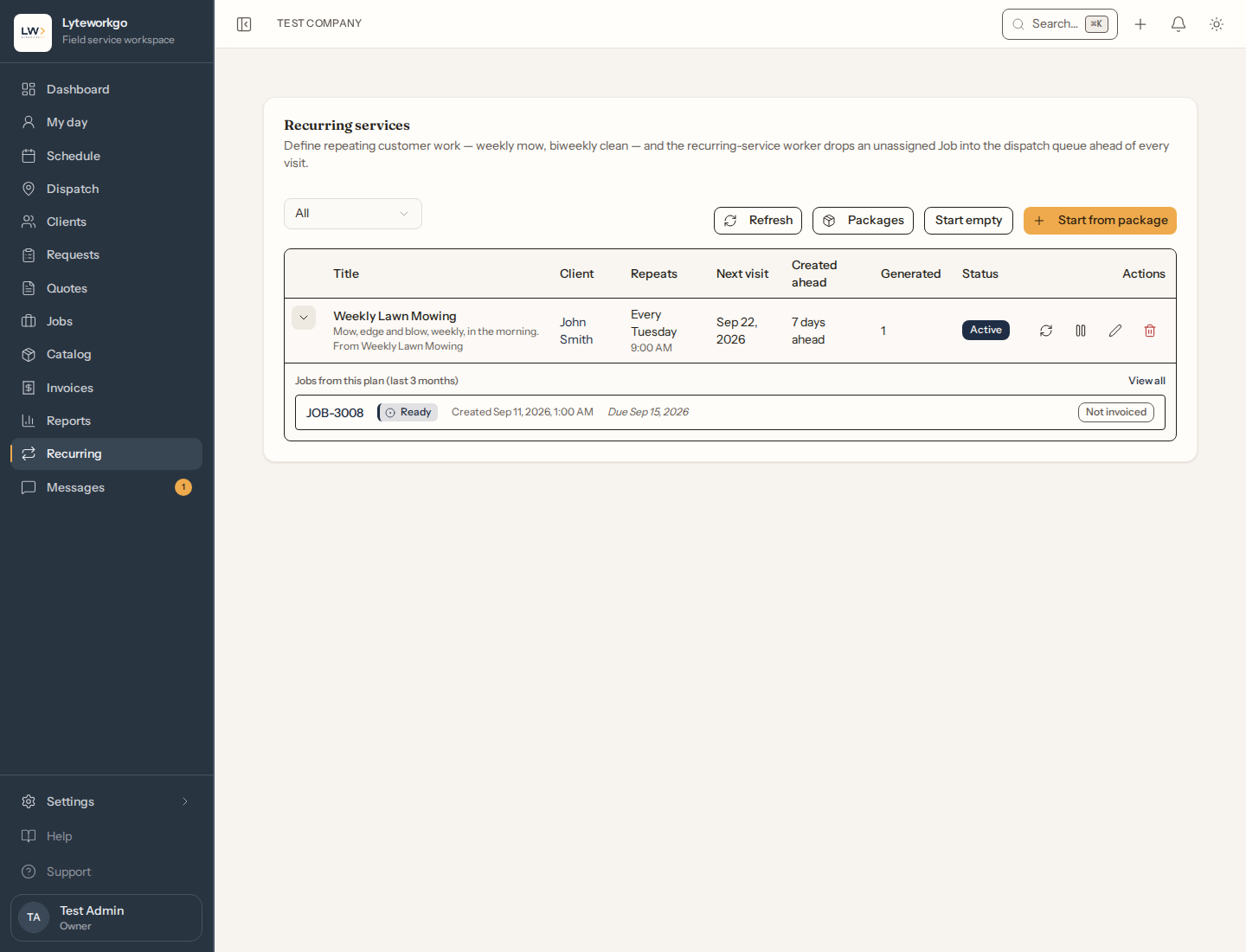Viewport: 1246px width, 952px height.
Task: Open Messages in sidebar
Action: pyautogui.click(x=106, y=487)
